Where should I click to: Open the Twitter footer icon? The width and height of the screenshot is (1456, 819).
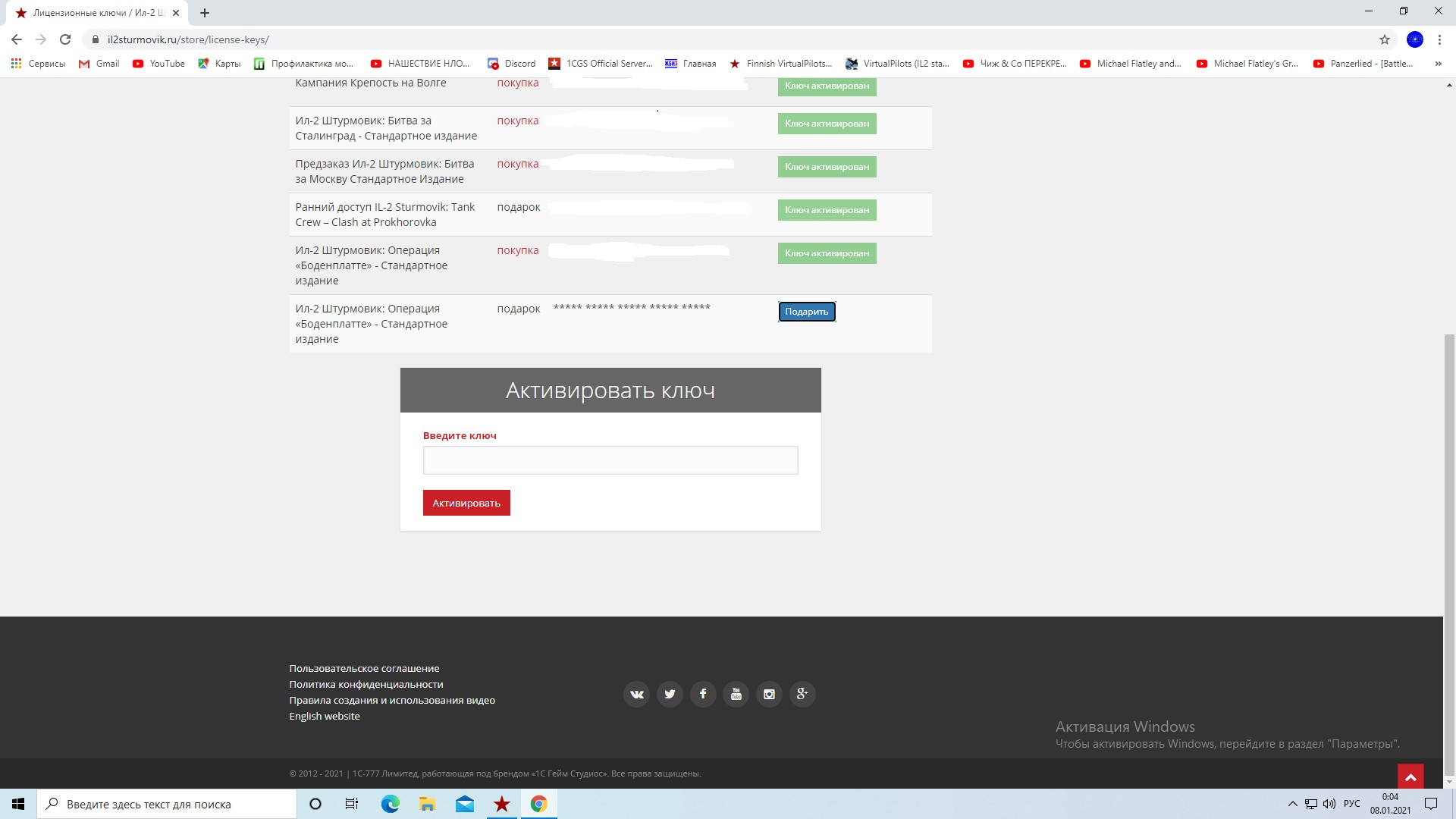(670, 694)
